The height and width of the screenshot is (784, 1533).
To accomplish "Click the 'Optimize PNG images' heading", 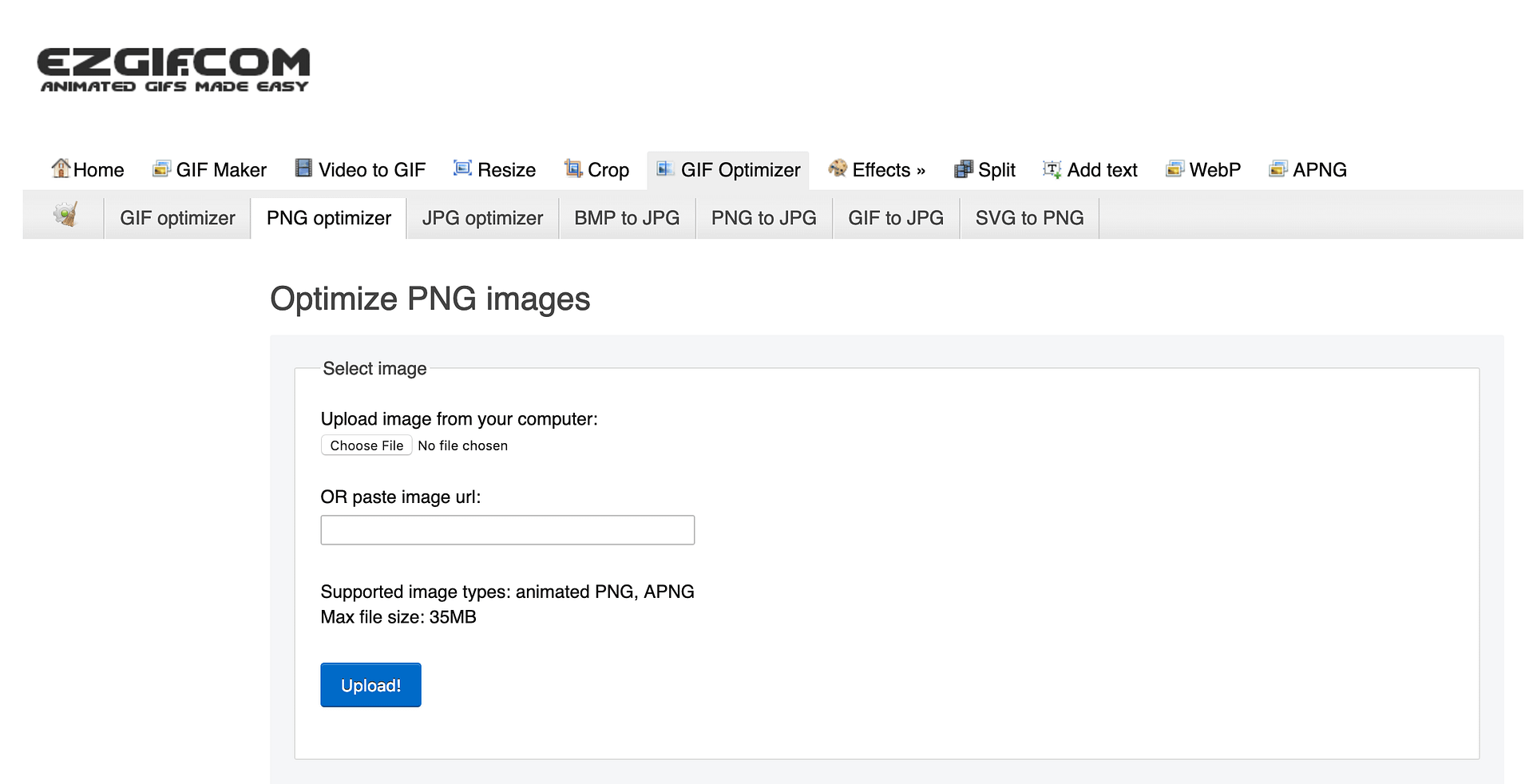I will 430,299.
